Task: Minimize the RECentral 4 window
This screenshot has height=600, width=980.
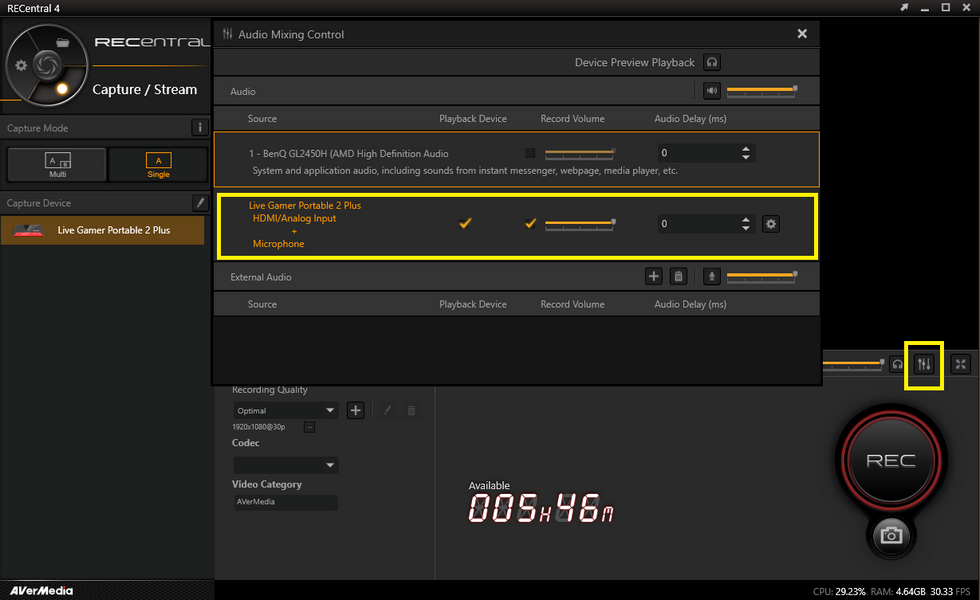Action: 925,8
